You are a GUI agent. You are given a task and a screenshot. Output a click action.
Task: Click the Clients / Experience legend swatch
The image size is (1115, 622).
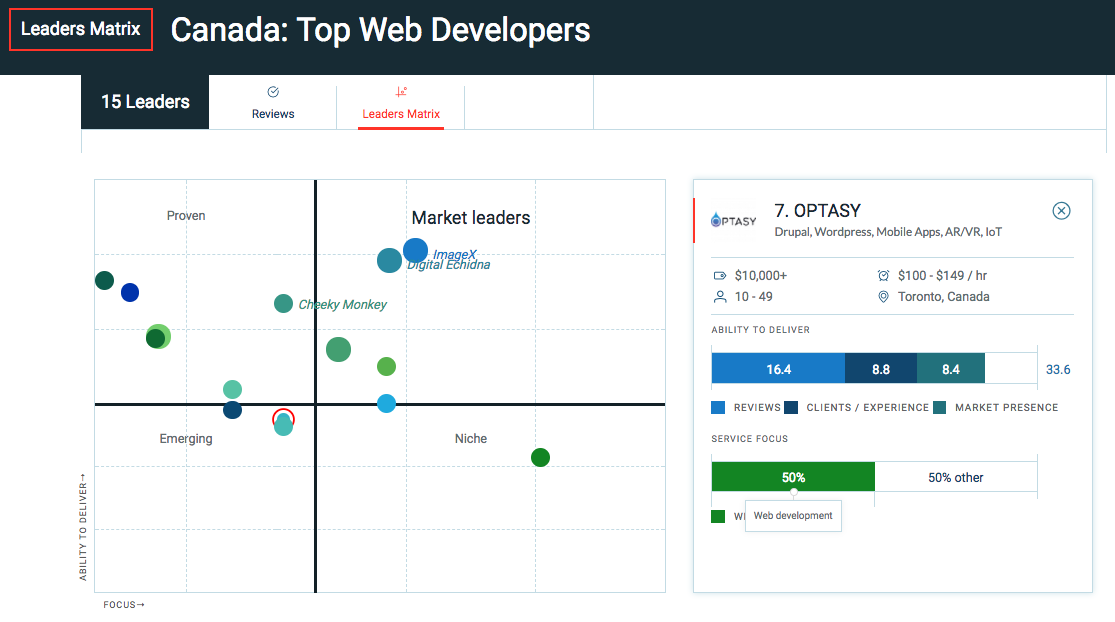pyautogui.click(x=791, y=407)
